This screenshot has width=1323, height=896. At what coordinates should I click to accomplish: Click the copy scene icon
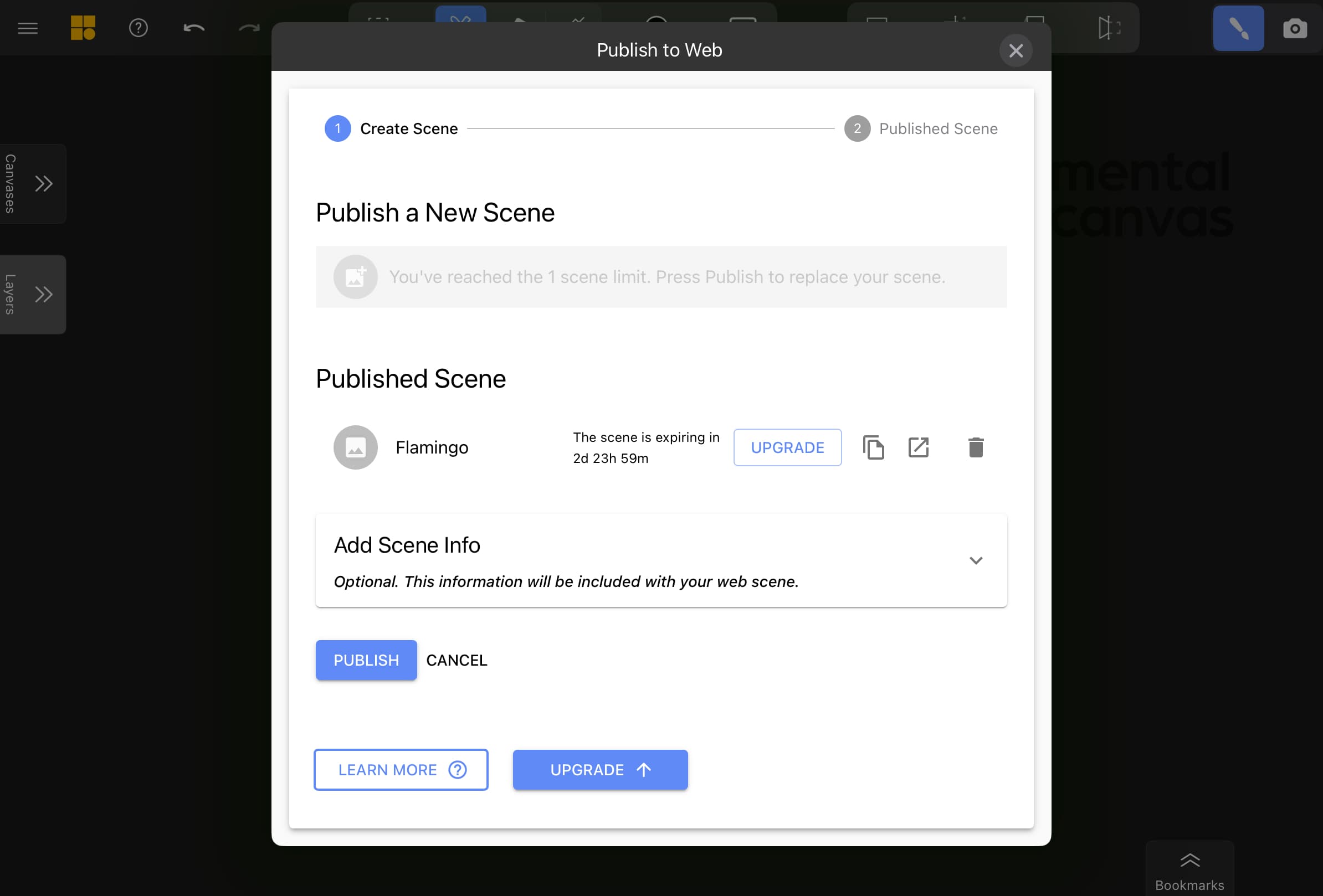[873, 447]
